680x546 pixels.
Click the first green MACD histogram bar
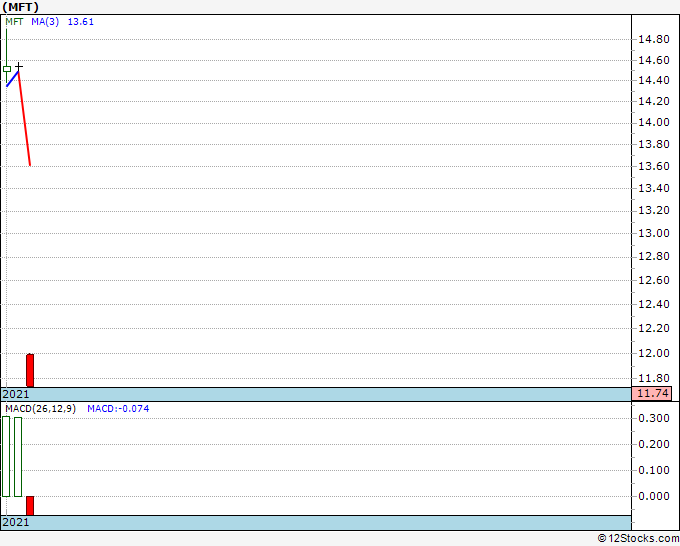(6, 457)
